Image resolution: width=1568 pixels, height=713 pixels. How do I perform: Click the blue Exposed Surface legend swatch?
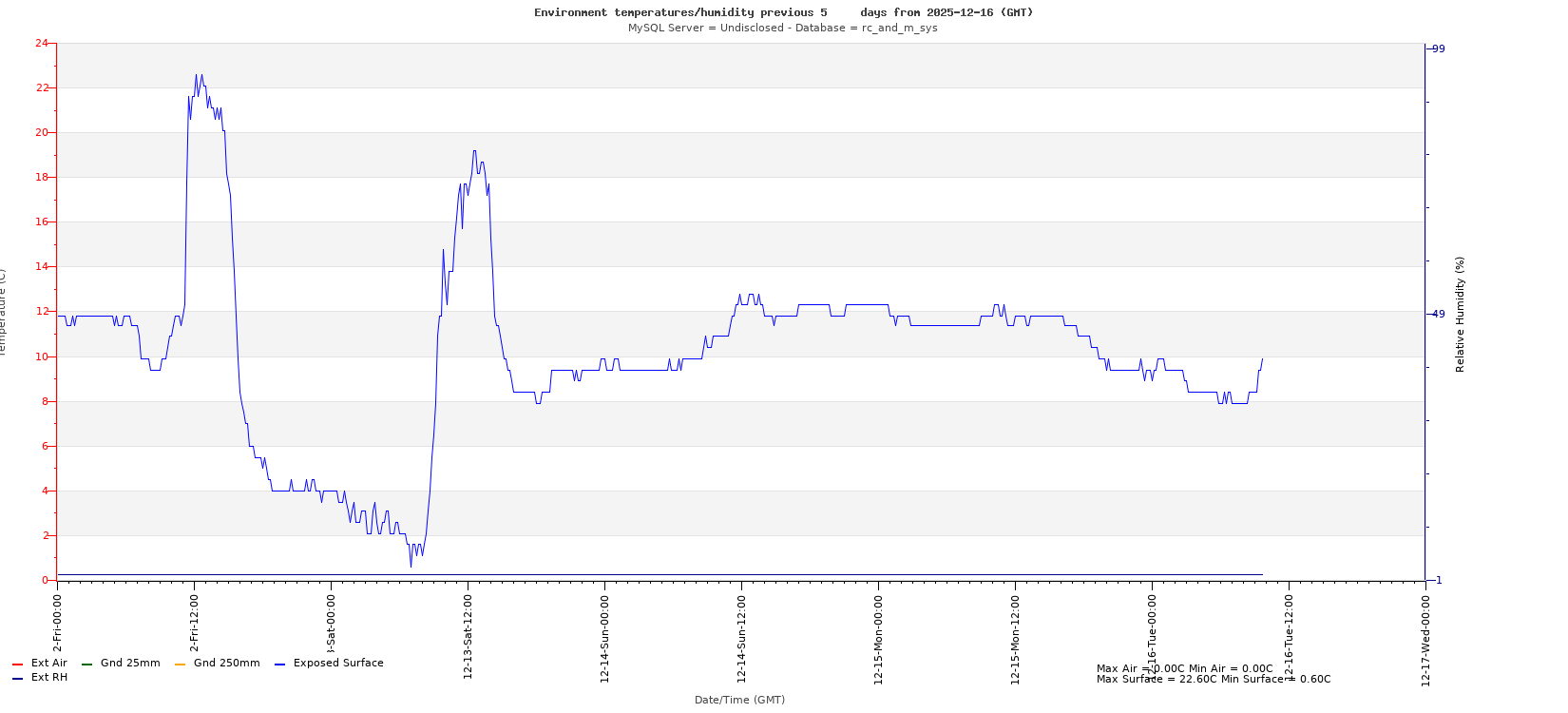pyautogui.click(x=279, y=665)
